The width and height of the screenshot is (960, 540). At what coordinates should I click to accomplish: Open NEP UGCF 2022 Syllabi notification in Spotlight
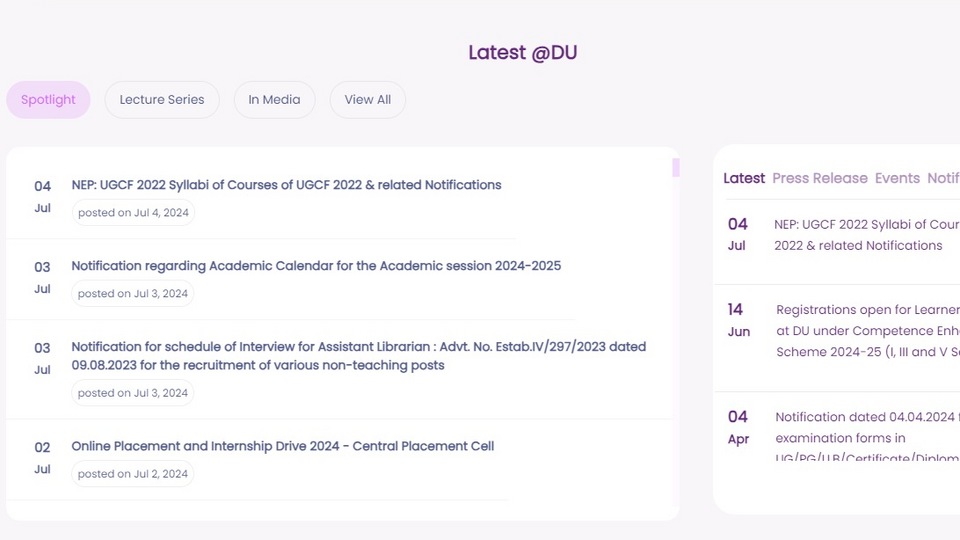pyautogui.click(x=286, y=185)
